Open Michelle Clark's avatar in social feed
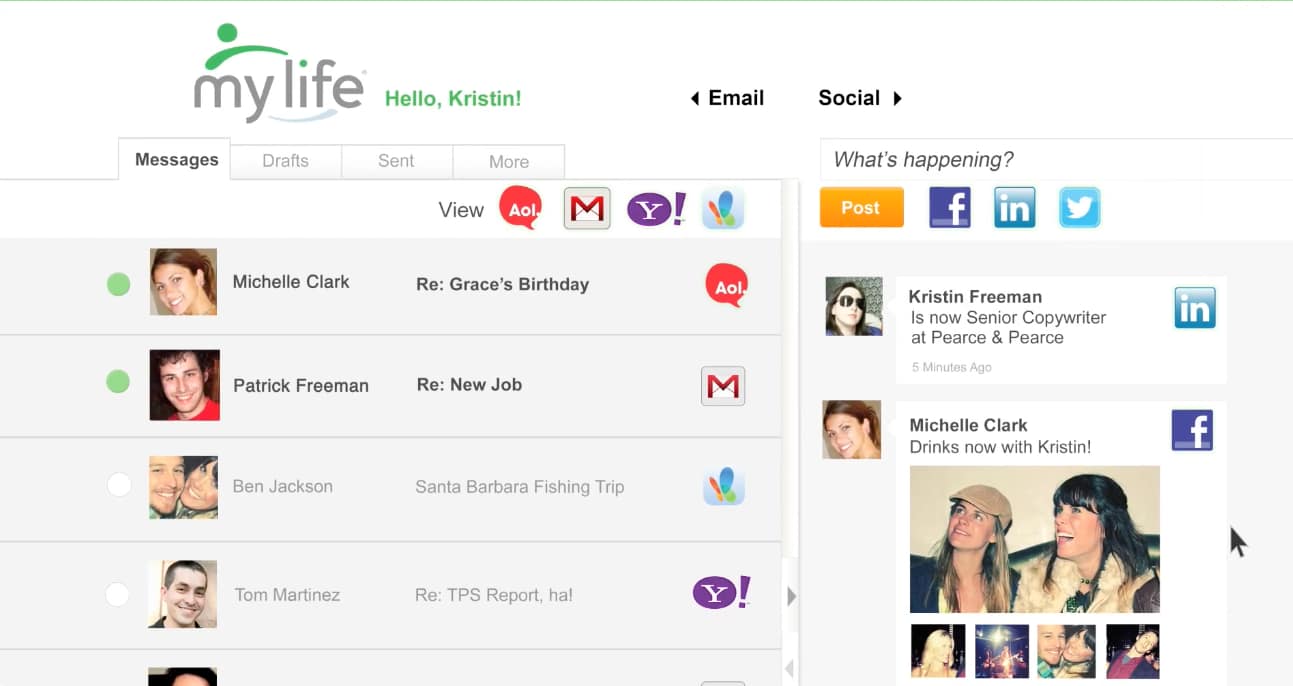 [x=852, y=430]
